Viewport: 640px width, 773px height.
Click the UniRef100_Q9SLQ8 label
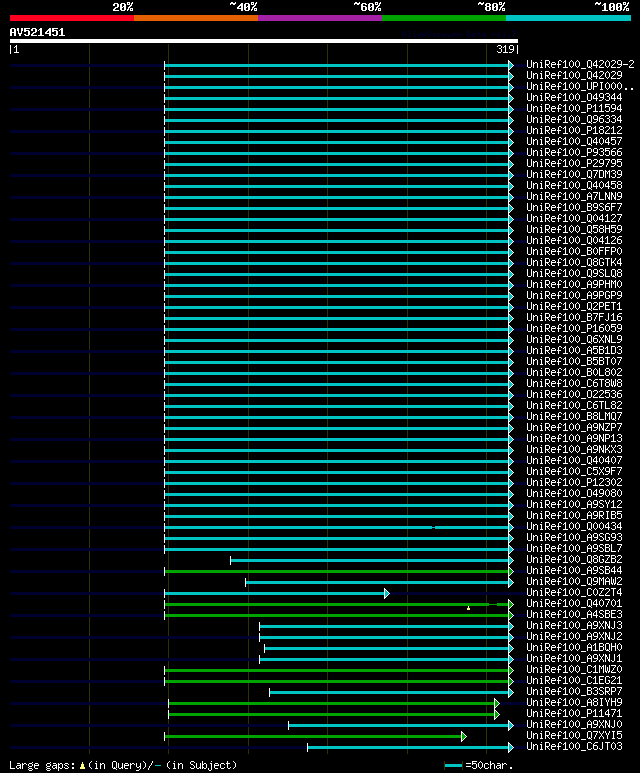pos(574,274)
